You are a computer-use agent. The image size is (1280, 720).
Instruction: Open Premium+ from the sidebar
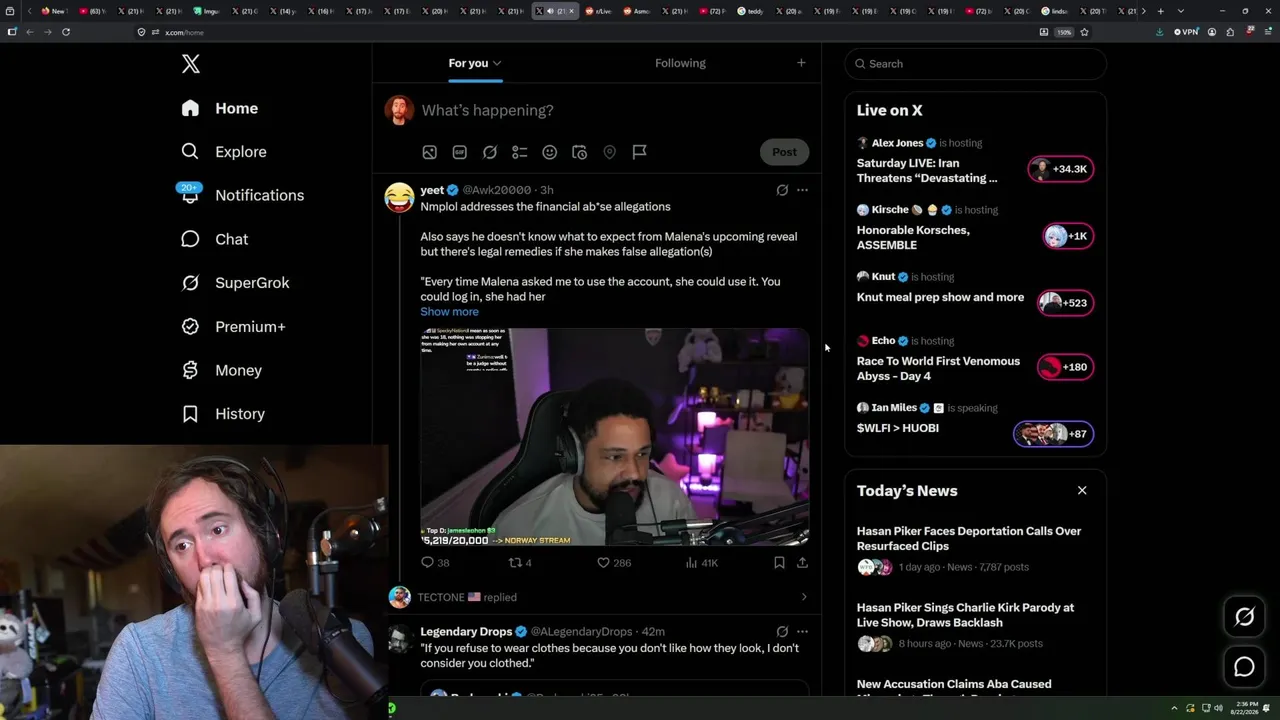tap(233, 327)
